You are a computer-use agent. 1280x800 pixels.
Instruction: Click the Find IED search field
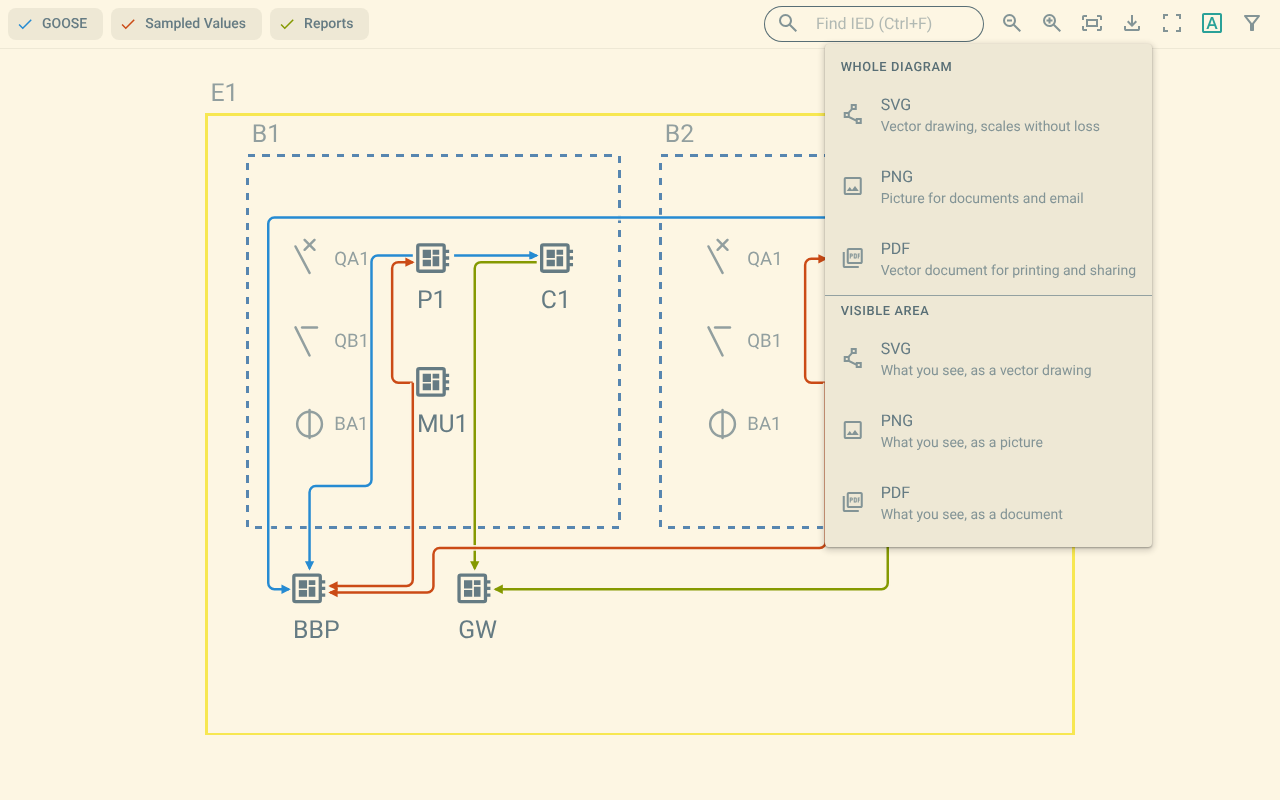point(874,24)
